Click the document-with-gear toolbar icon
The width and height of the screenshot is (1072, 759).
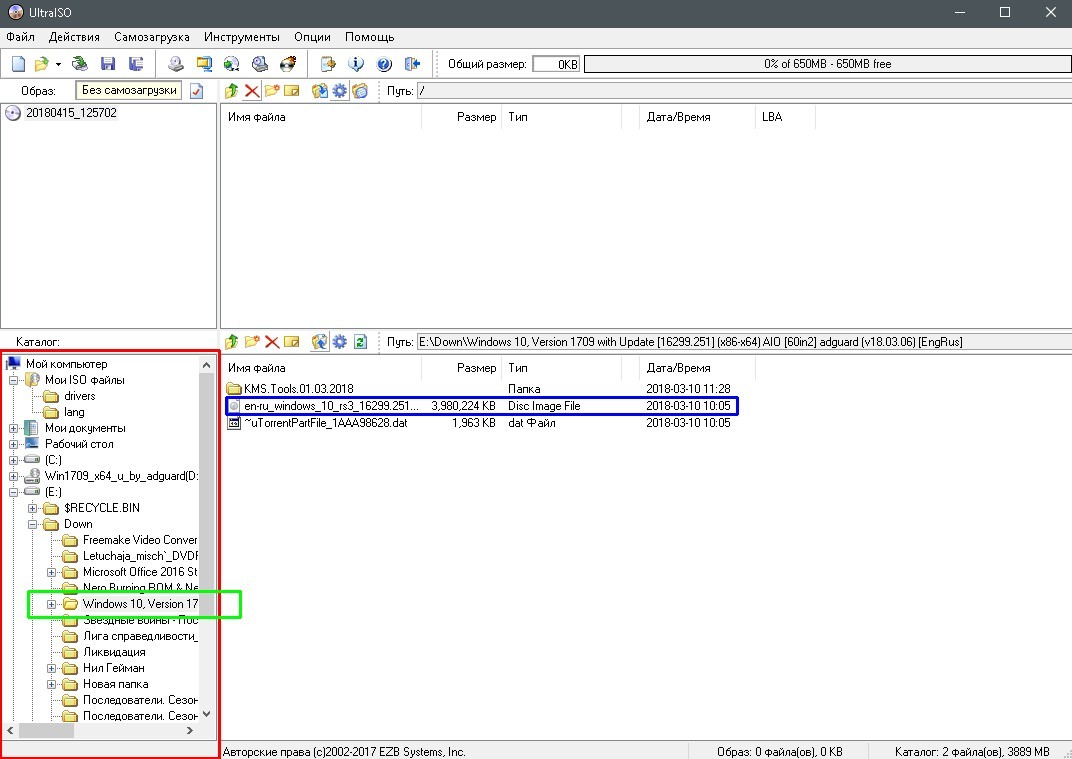328,64
